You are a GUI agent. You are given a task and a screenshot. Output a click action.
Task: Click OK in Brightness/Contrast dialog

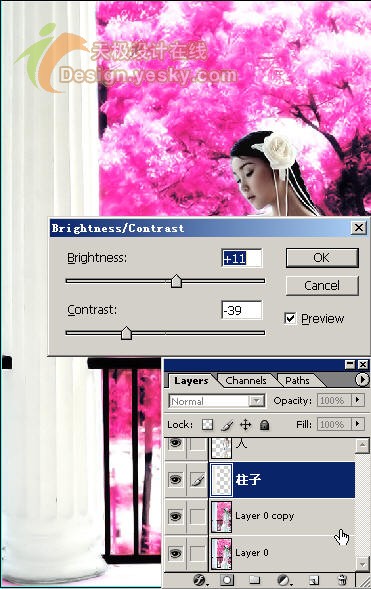click(322, 258)
